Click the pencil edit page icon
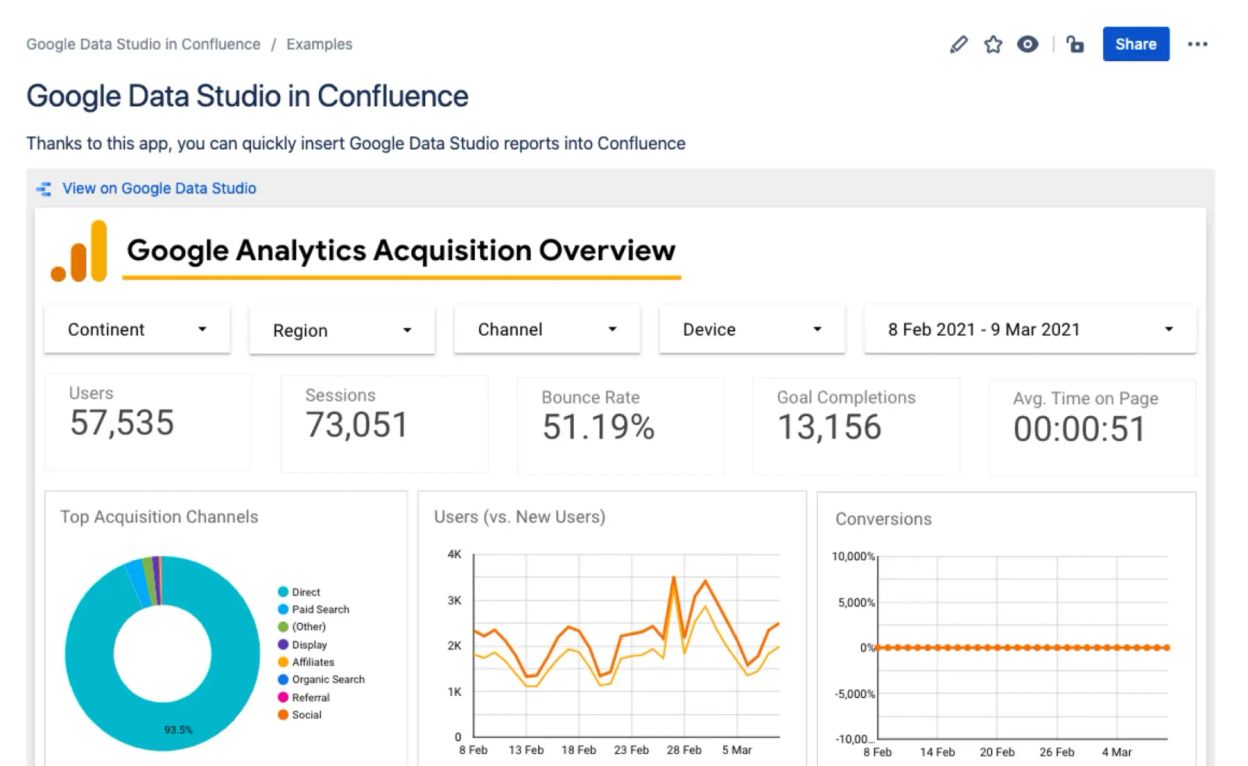The image size is (1248, 766). [959, 44]
